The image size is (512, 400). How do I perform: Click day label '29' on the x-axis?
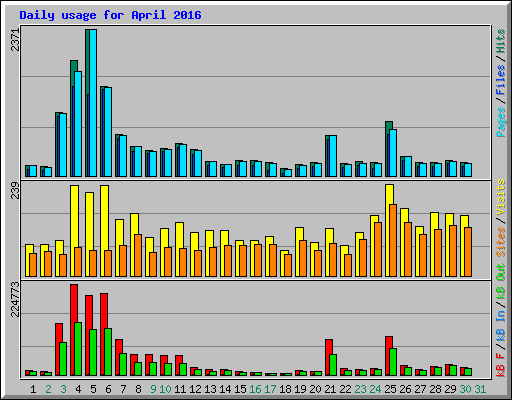coord(450,389)
